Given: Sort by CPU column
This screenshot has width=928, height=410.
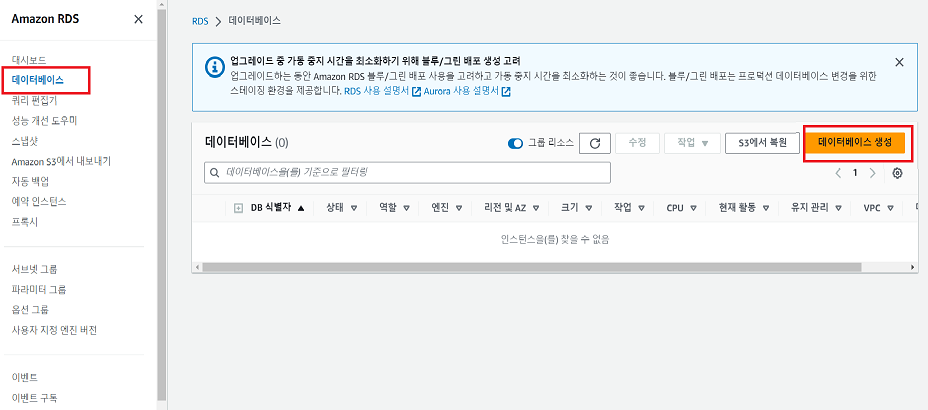Looking at the screenshot, I should tap(681, 208).
